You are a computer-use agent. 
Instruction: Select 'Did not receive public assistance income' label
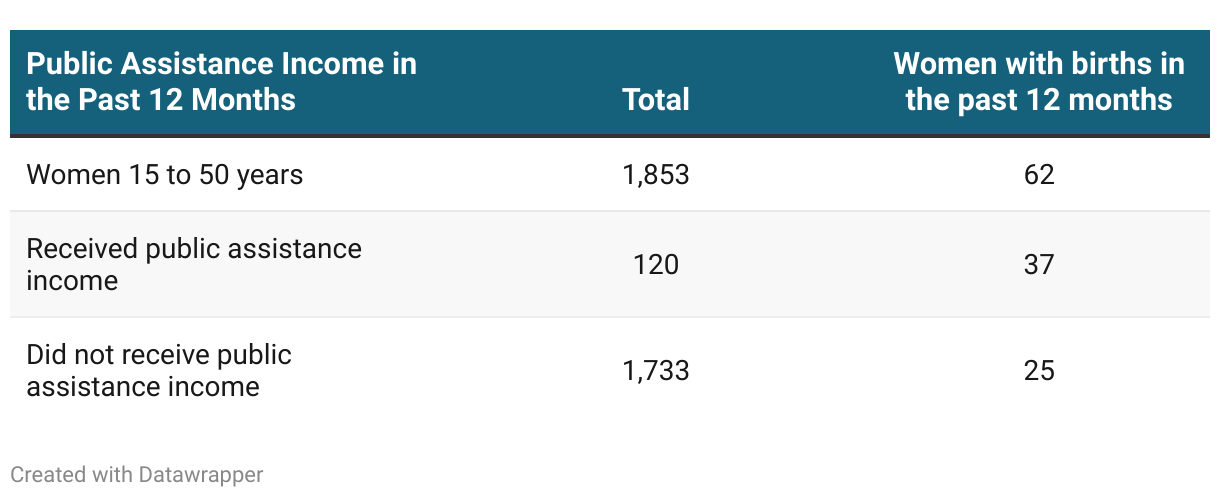[159, 370]
